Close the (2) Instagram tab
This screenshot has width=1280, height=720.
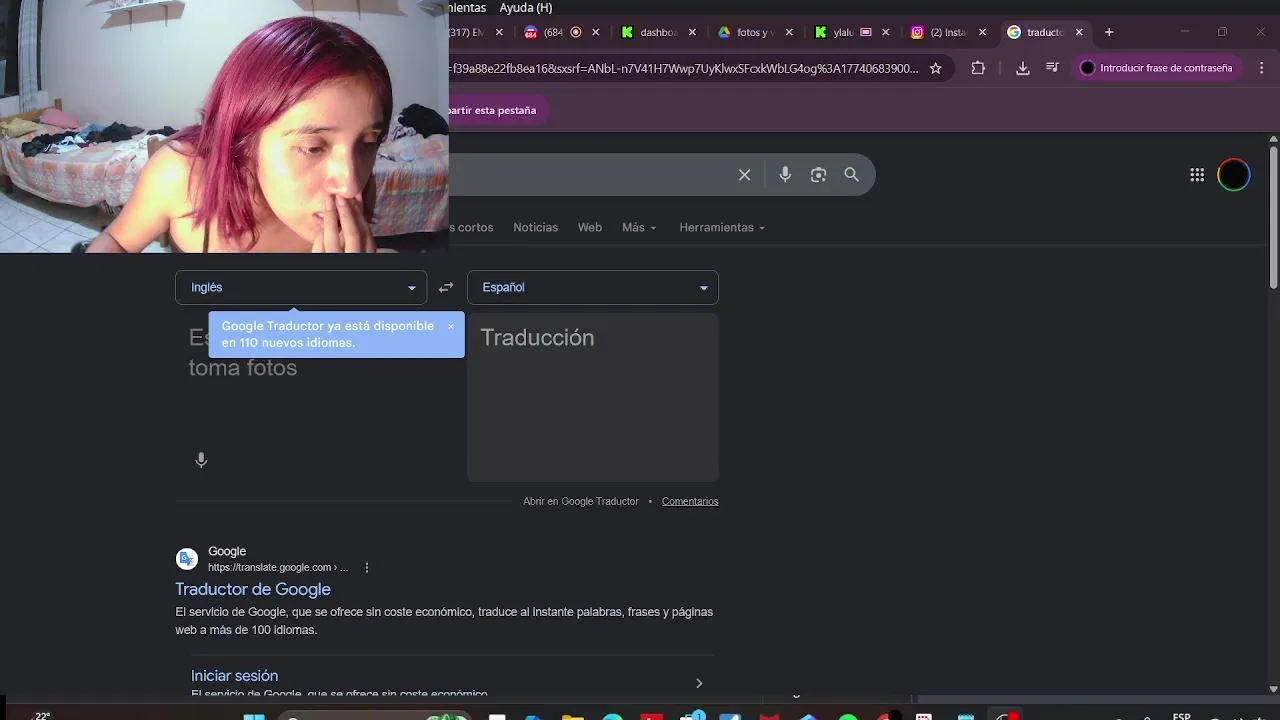tap(982, 32)
